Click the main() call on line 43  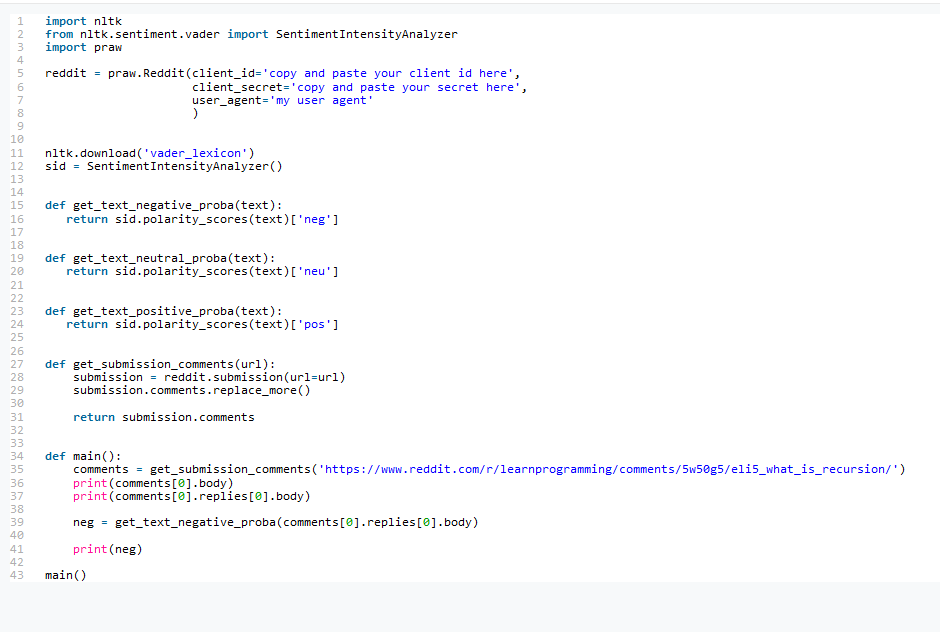point(66,575)
